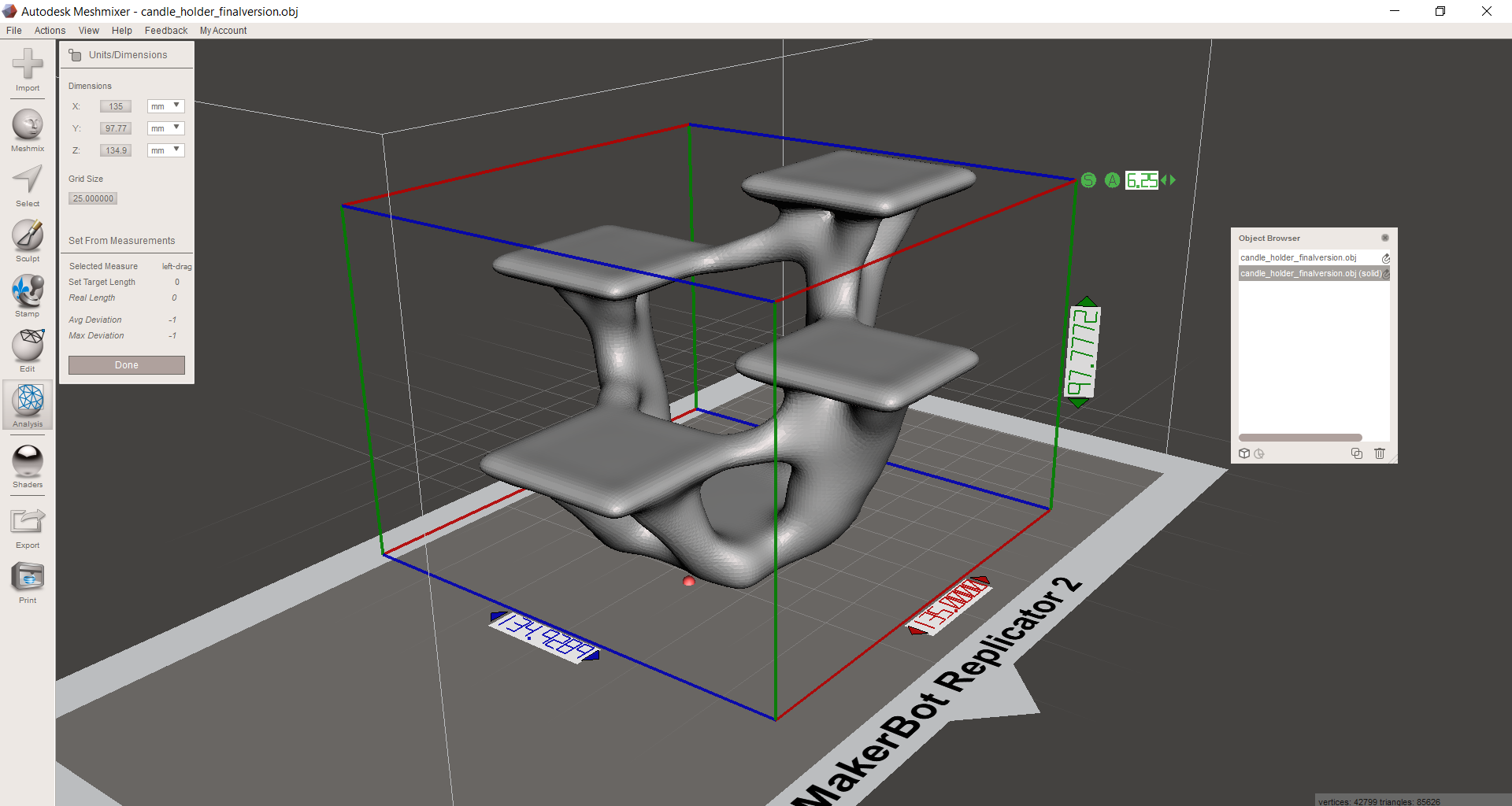Click the Selected Measure left-drag value
This screenshot has width=1512, height=806.
176,267
